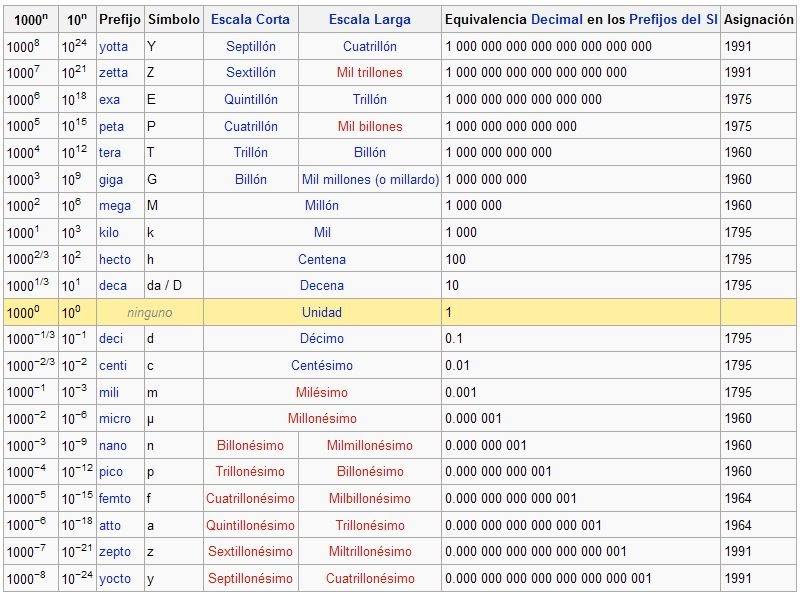
Task: Open the mega prefix link
Action: coord(115,206)
